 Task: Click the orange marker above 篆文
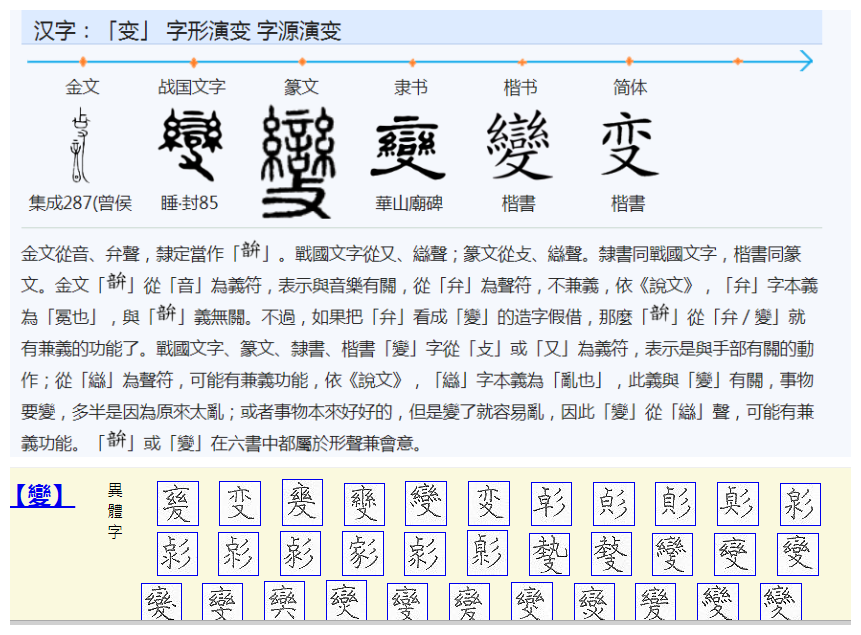click(301, 60)
